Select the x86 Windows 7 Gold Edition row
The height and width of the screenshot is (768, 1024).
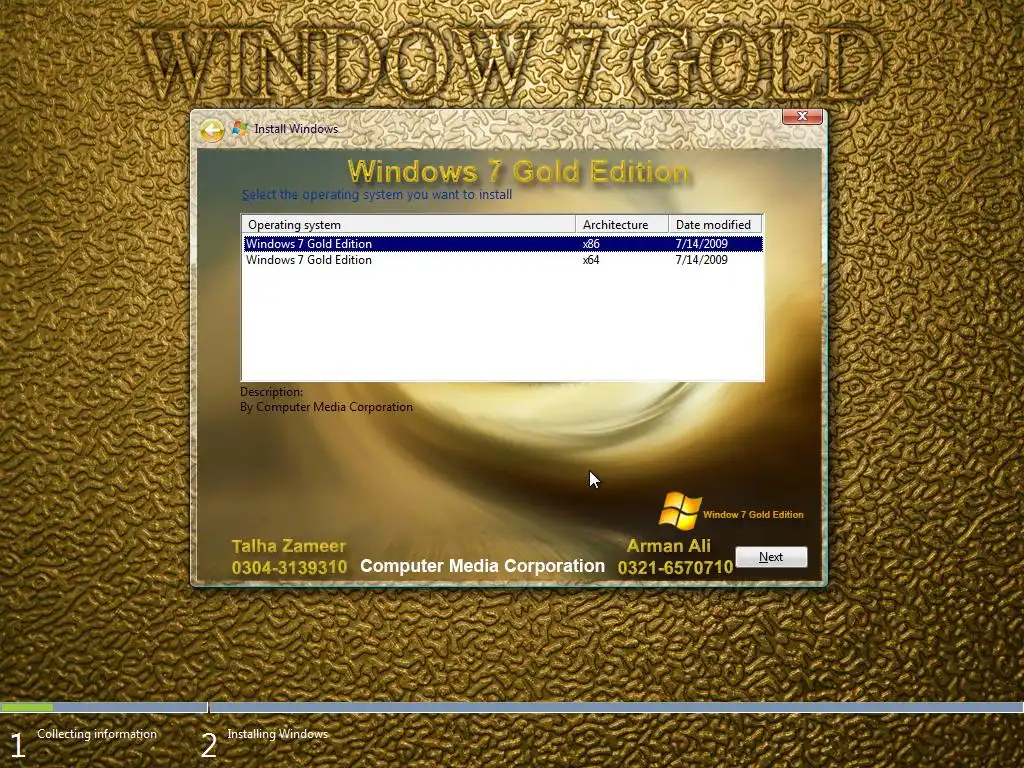click(503, 244)
